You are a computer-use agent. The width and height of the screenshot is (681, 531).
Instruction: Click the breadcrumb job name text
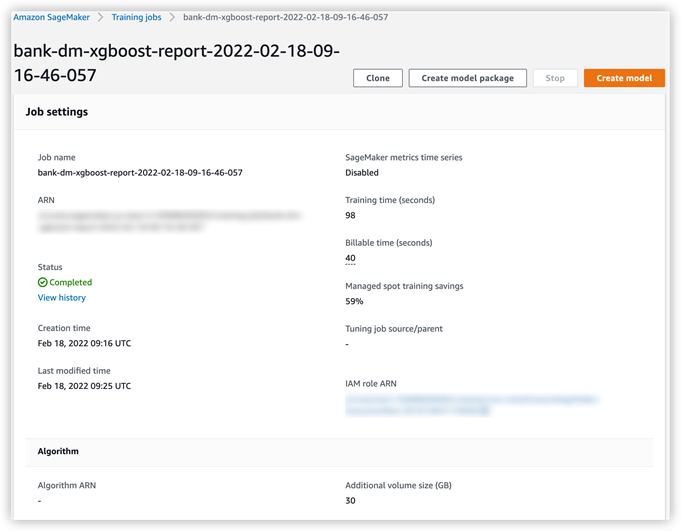(x=285, y=17)
